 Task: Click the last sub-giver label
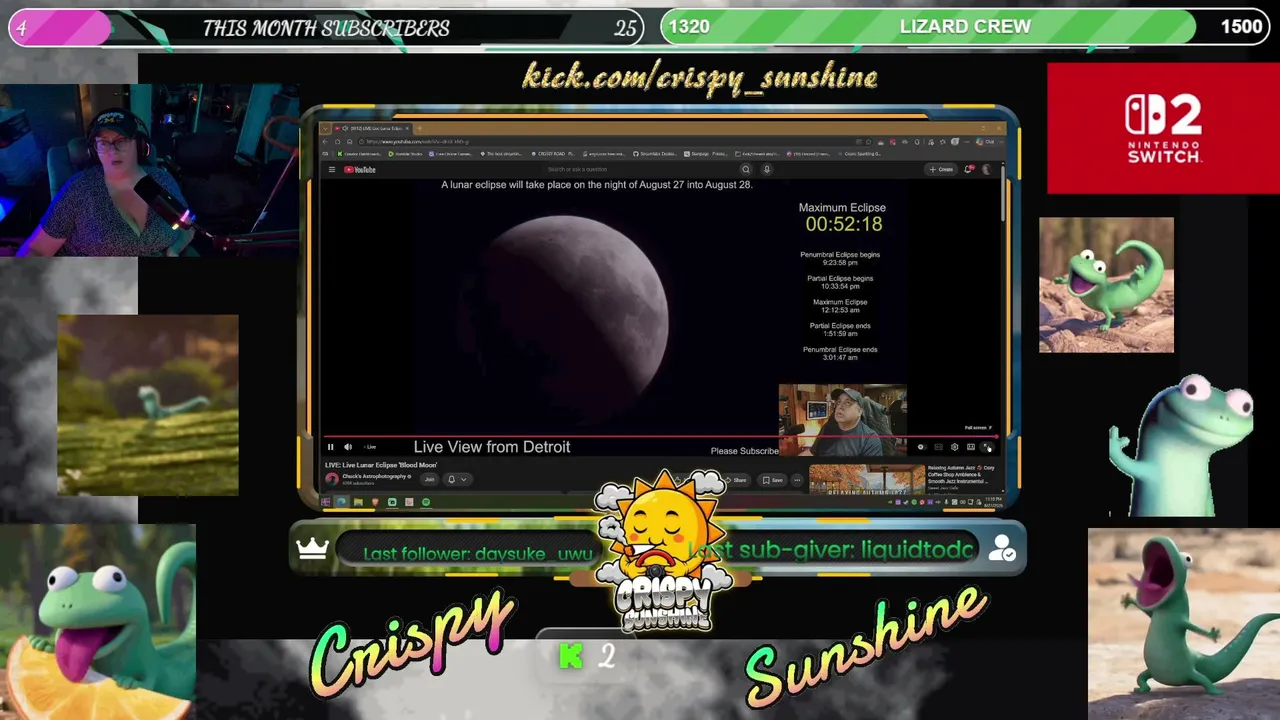click(830, 550)
